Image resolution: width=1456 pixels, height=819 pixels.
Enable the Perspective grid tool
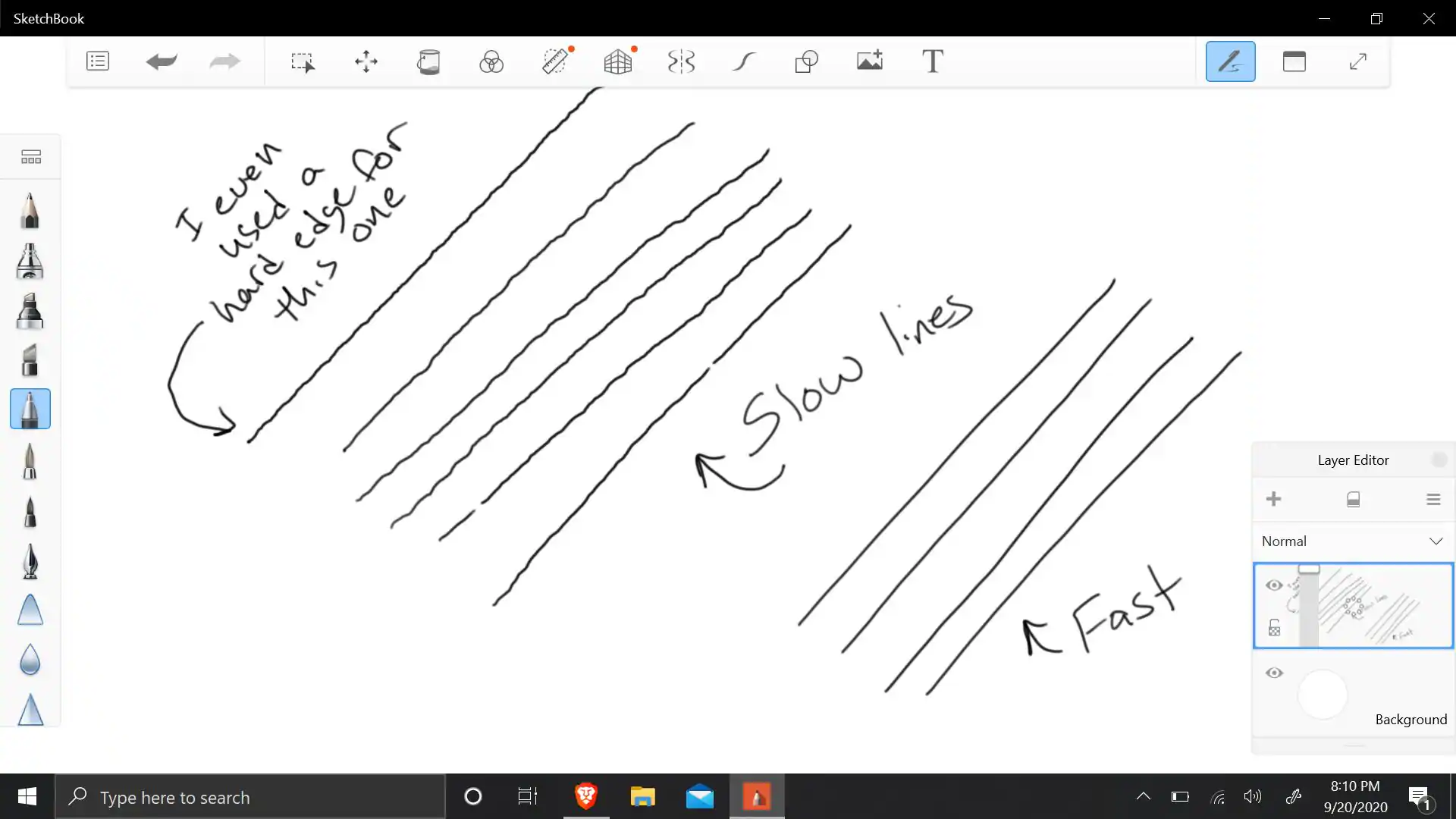point(618,61)
